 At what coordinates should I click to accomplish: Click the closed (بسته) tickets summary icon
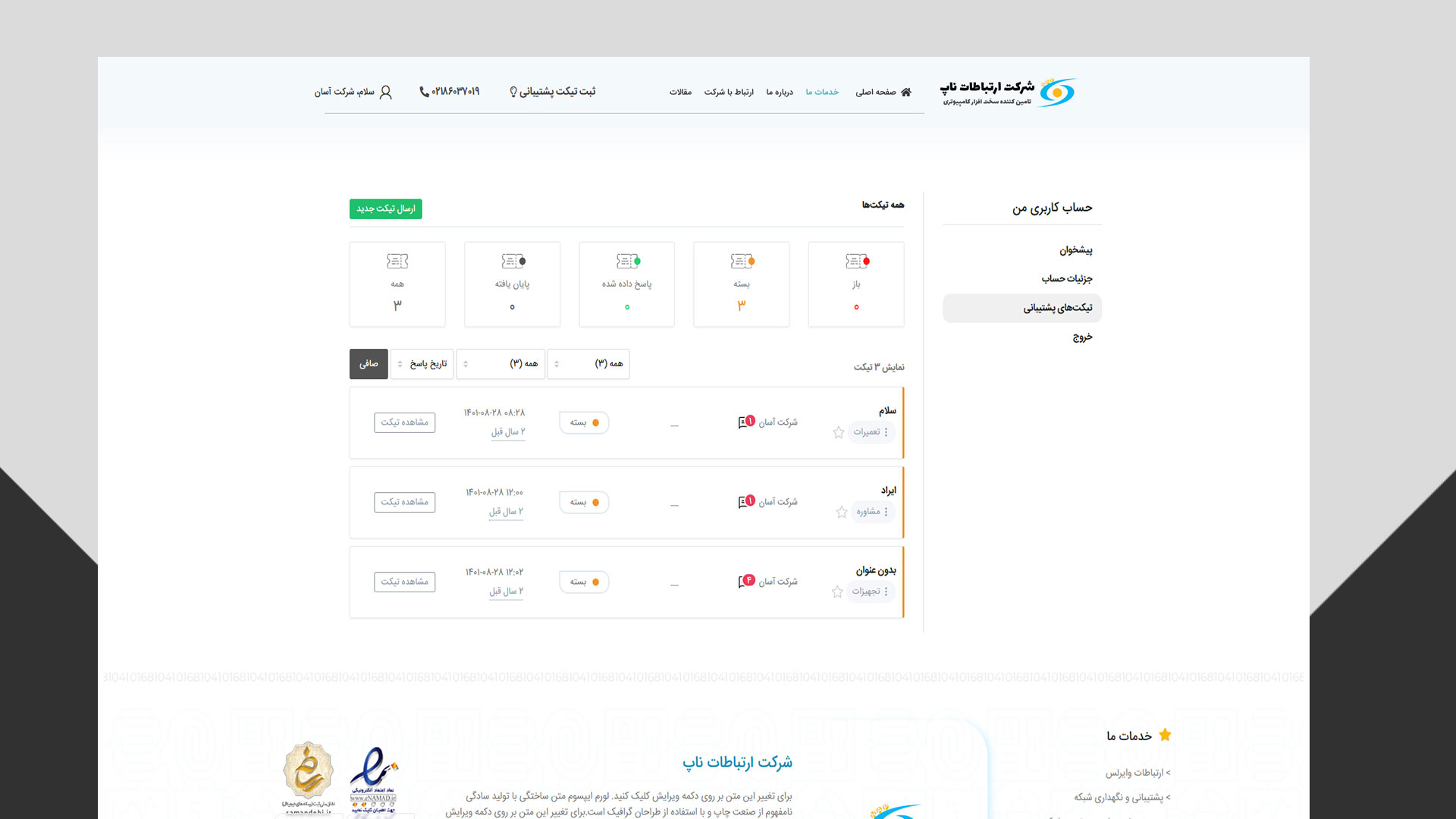[742, 262]
